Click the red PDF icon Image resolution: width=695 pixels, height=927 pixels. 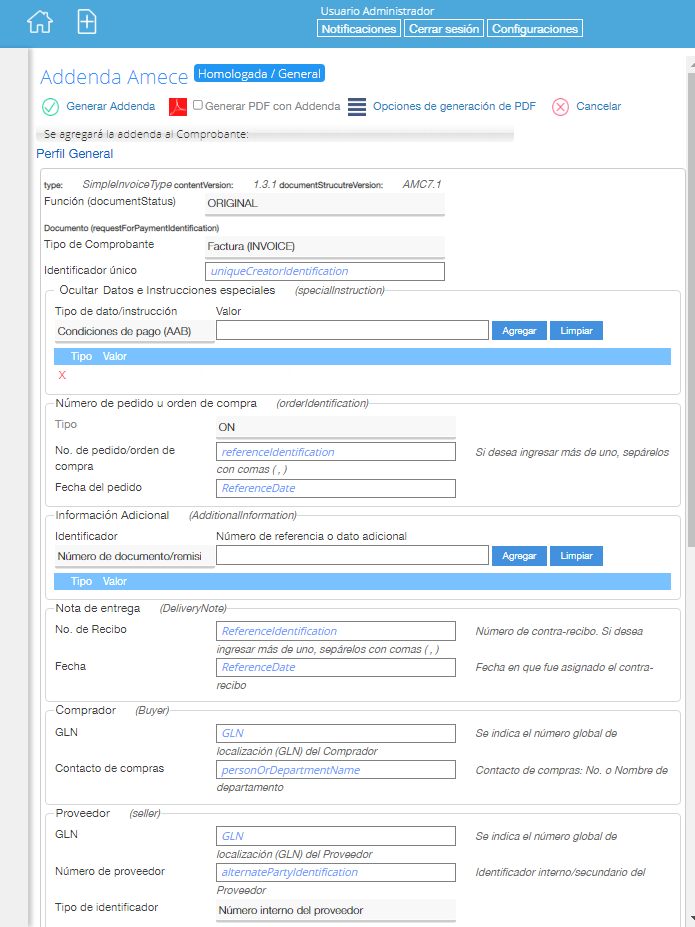coord(177,107)
